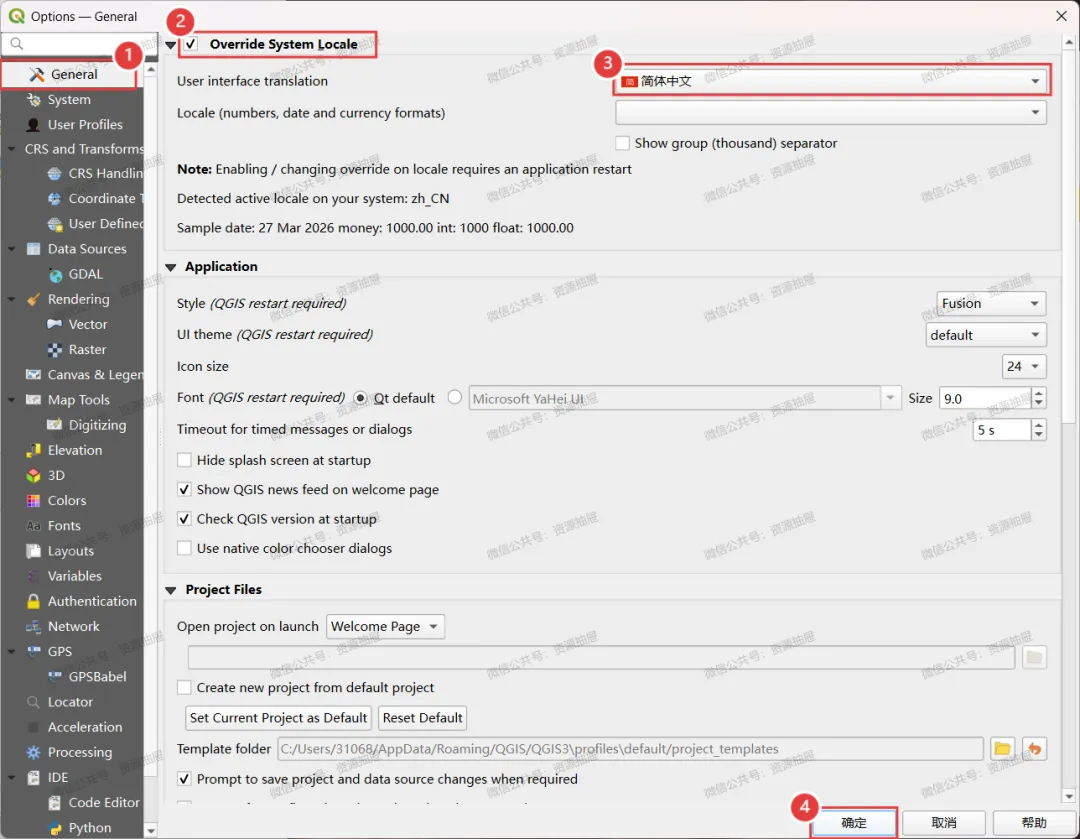This screenshot has width=1080, height=839.
Task: Open the Network icon
Action: 33,627
